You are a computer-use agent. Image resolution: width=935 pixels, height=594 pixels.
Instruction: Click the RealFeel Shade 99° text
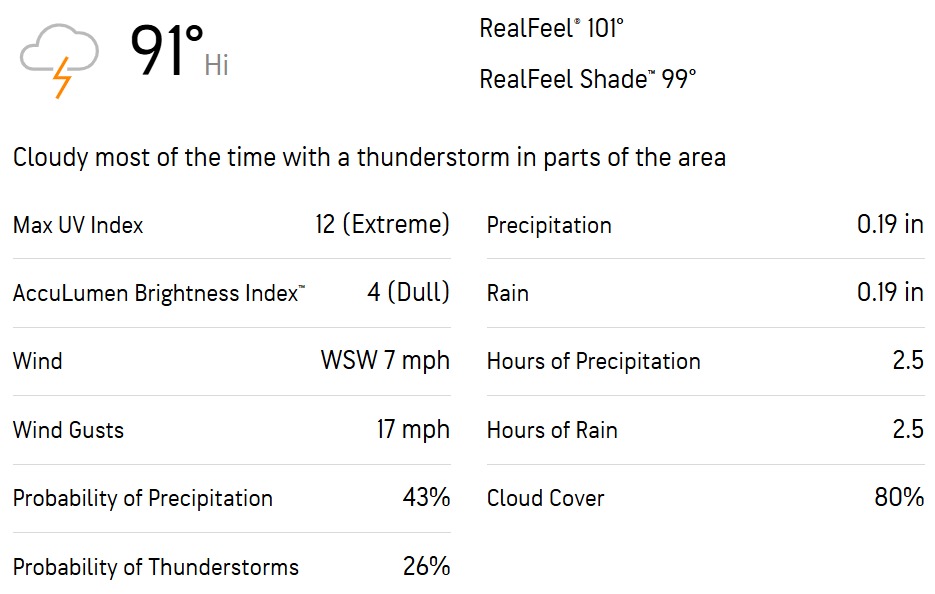(587, 79)
